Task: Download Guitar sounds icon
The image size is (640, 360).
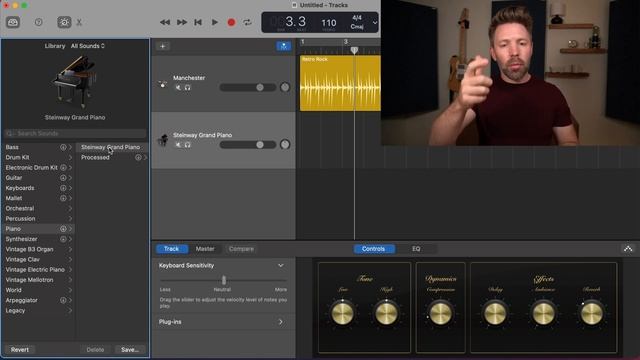Action: point(63,178)
